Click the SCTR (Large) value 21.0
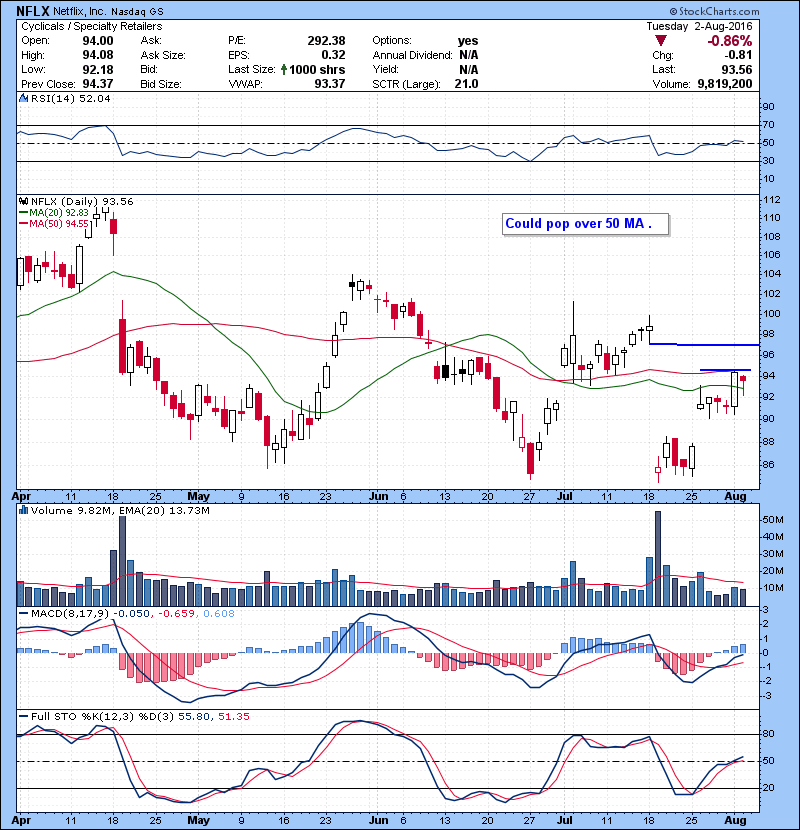 (x=466, y=84)
